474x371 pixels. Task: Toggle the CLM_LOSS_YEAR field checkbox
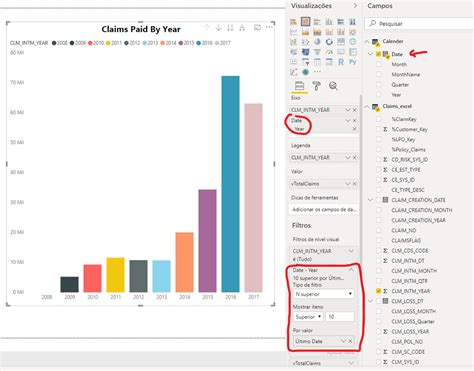click(378, 332)
